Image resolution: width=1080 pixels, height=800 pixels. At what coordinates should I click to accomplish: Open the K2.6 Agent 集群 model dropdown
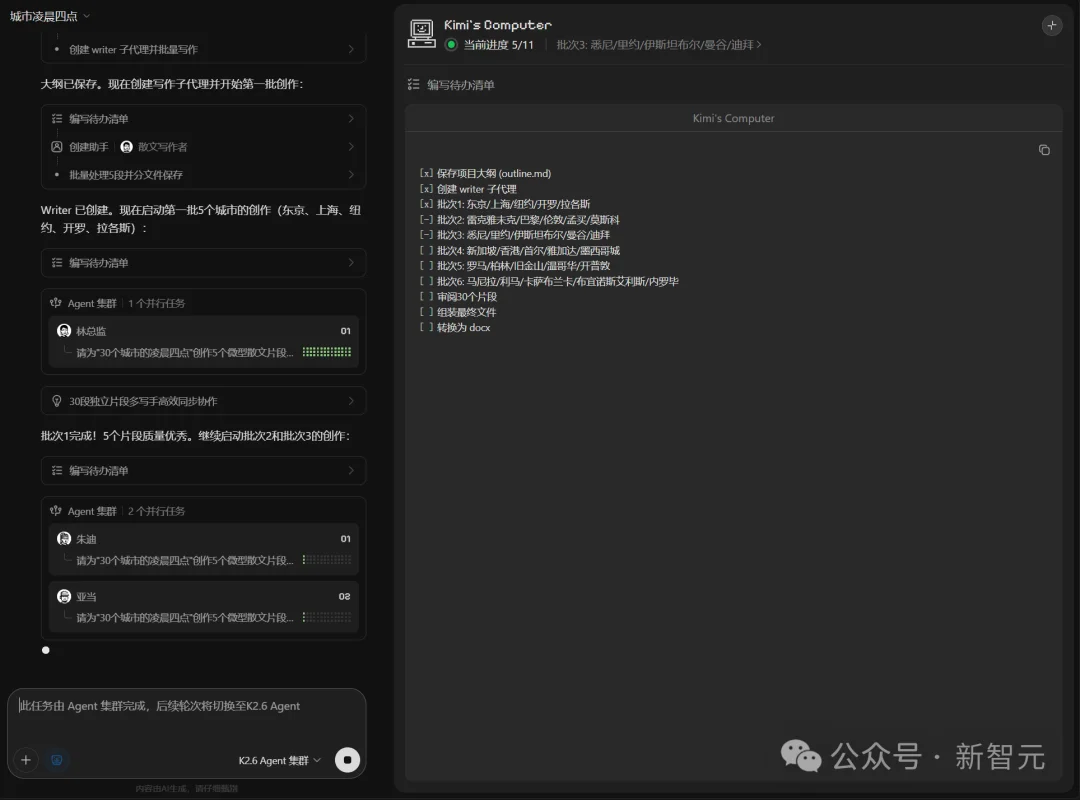point(279,761)
